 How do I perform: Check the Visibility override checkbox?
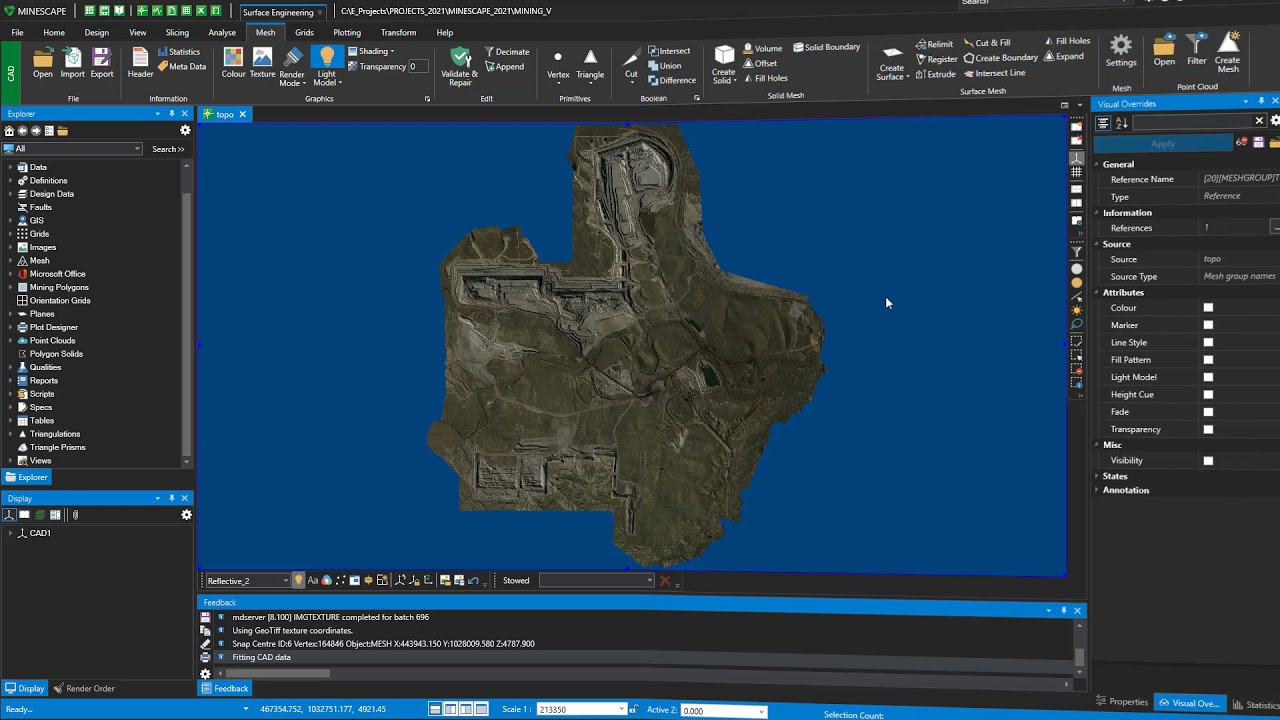[x=1208, y=461]
